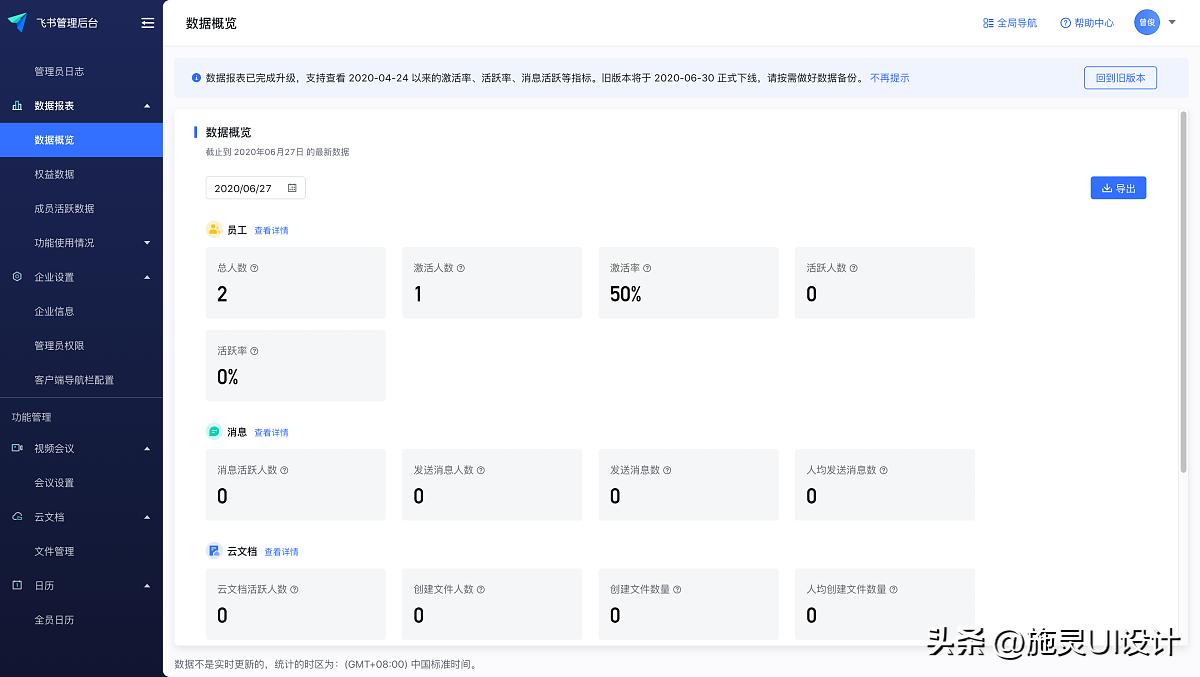The width and height of the screenshot is (1200, 677).
Task: Click the 导出 export button
Action: pyautogui.click(x=1118, y=187)
